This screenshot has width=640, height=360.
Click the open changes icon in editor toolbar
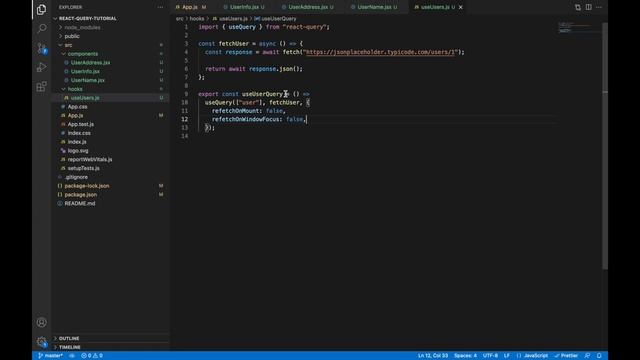click(578, 7)
